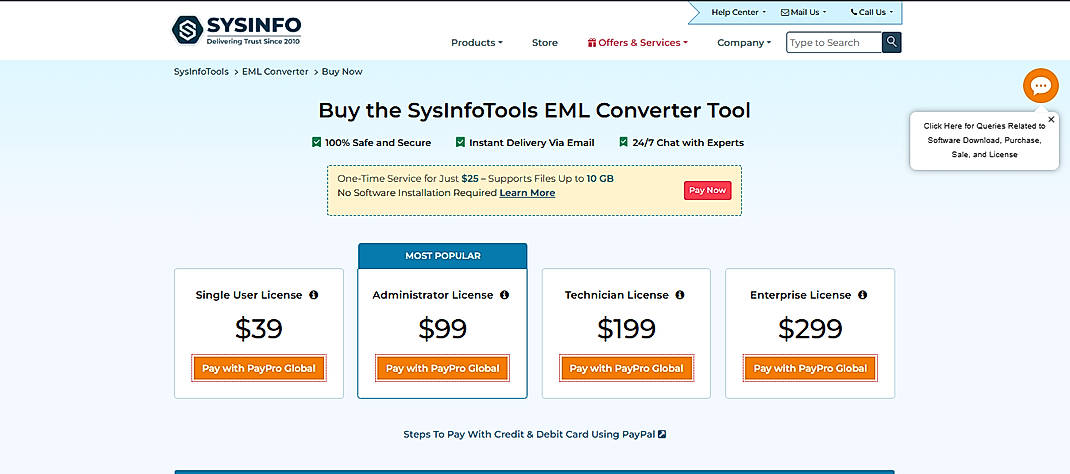Click the $99 price
1070x474 pixels.
click(x=442, y=329)
